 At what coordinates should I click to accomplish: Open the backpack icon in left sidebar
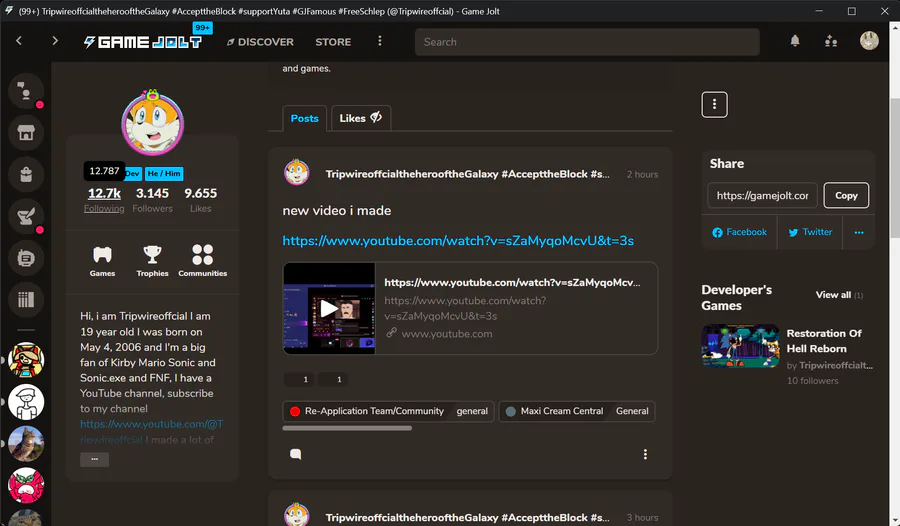[26, 175]
